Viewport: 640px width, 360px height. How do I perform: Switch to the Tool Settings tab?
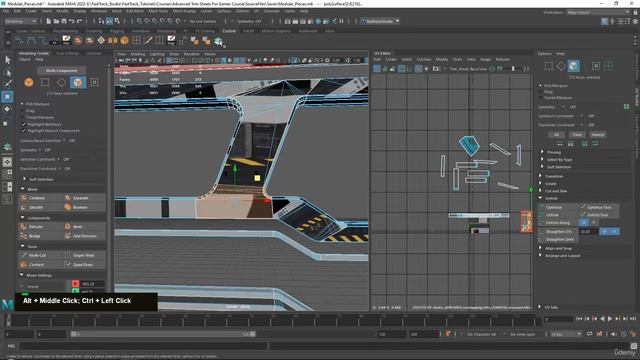coord(67,53)
